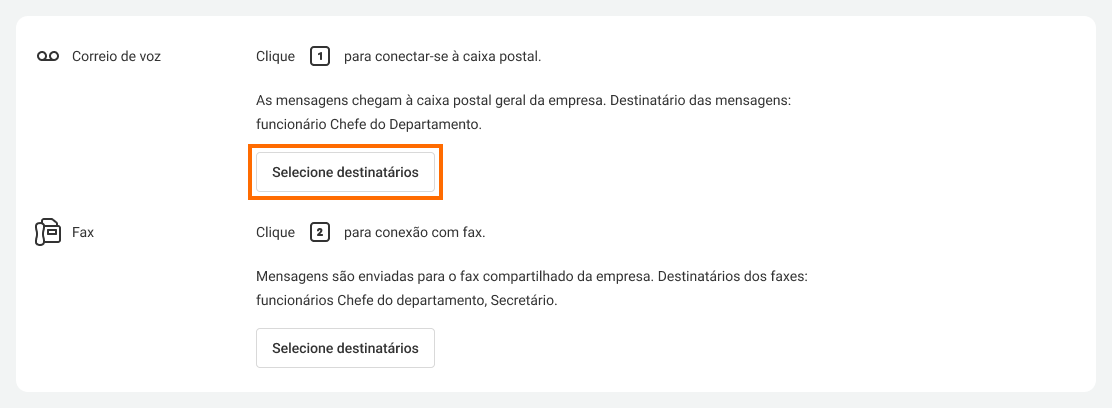Click 'para conexão com fax' text
1112x408 pixels.
[414, 233]
